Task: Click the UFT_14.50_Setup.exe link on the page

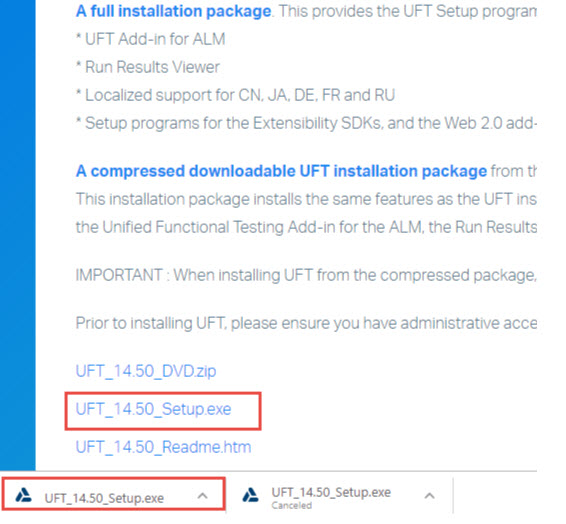Action: [153, 409]
